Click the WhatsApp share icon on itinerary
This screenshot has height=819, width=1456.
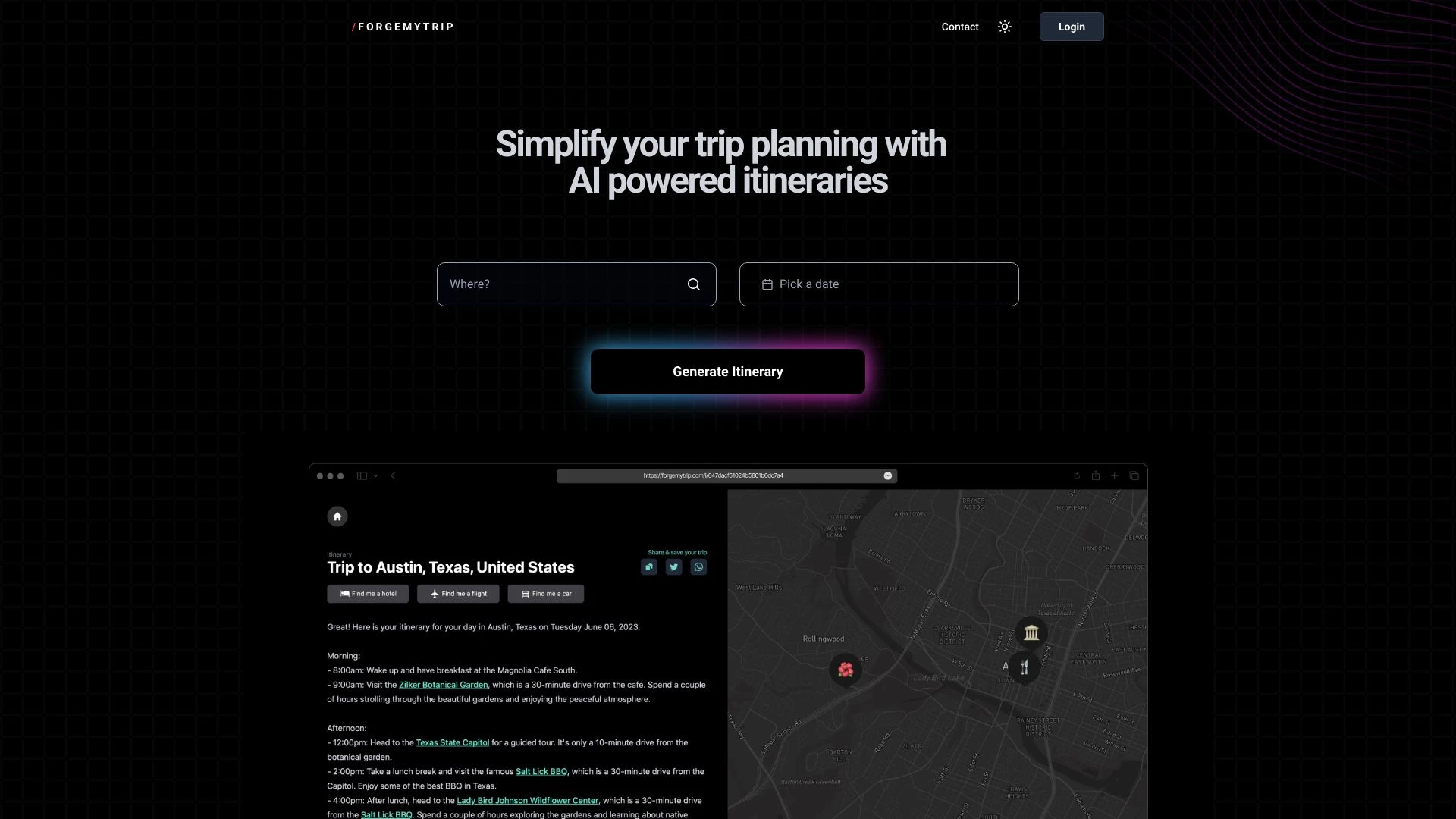point(698,567)
